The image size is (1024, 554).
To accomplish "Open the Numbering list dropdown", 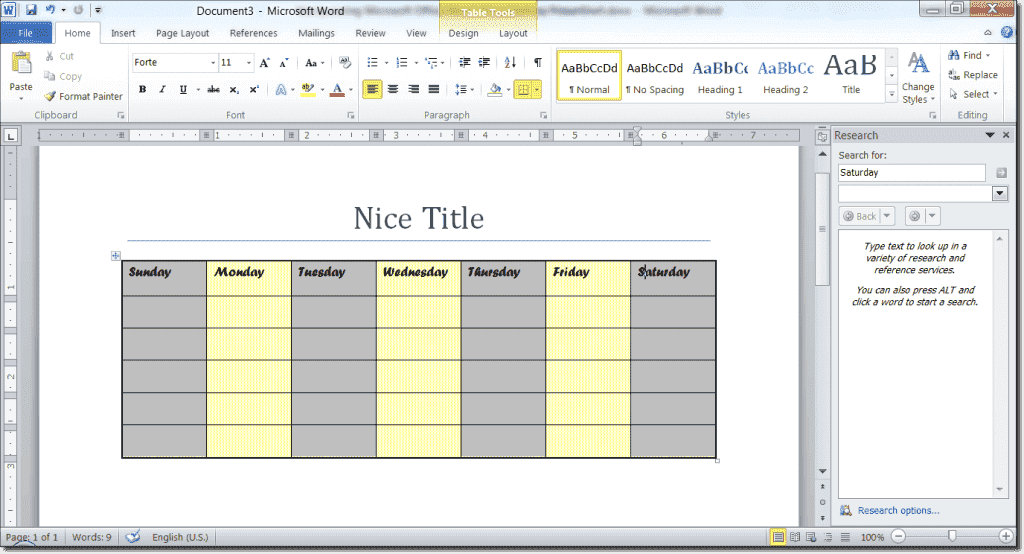I will pyautogui.click(x=416, y=63).
